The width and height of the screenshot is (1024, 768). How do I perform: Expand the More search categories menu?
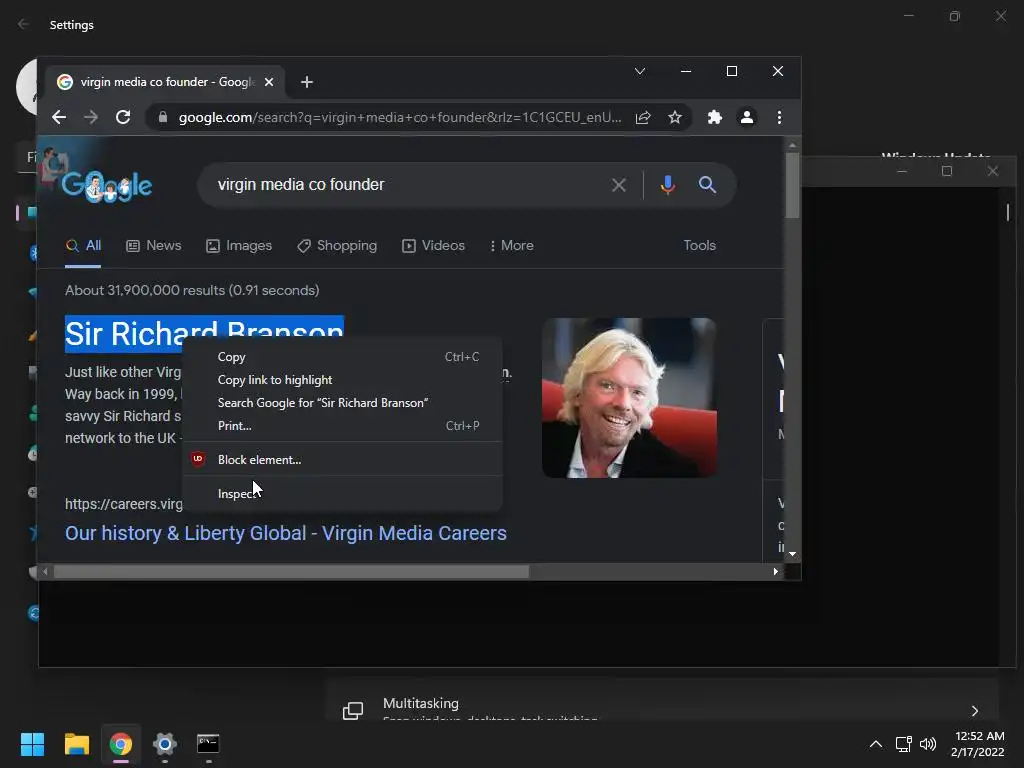point(511,246)
